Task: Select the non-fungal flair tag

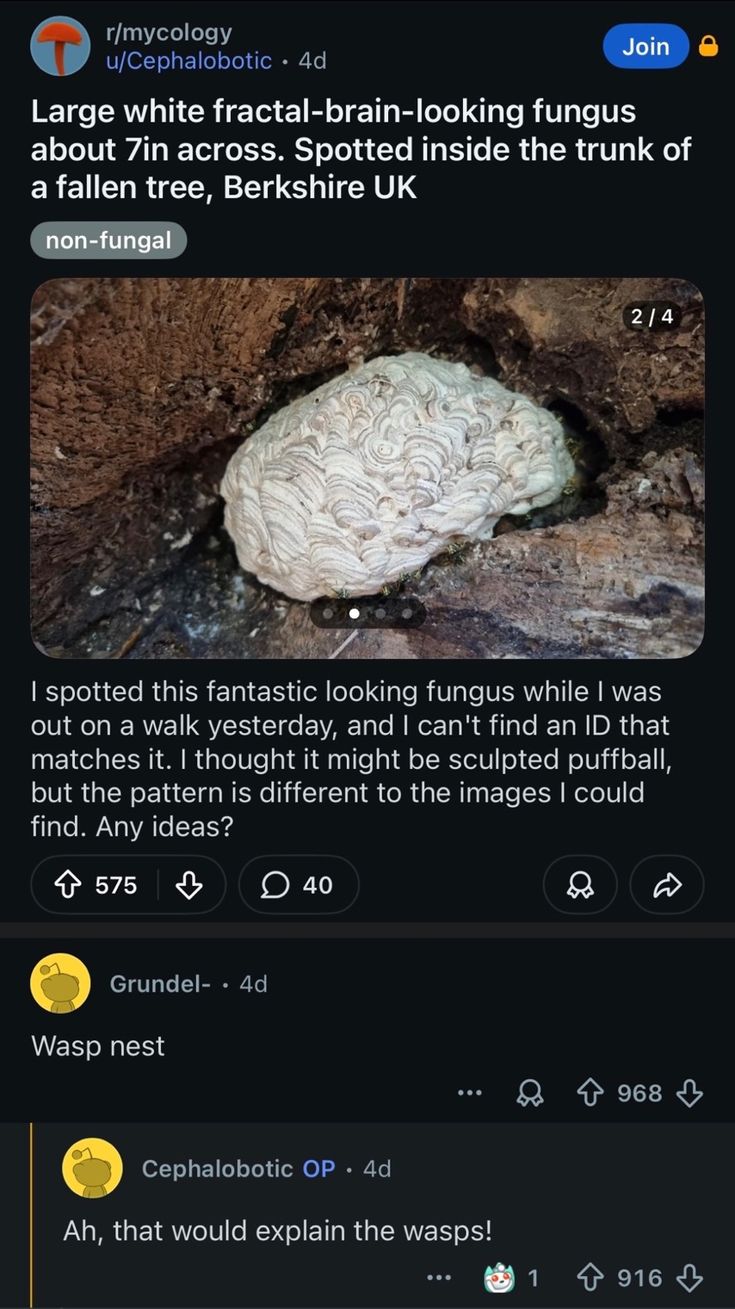Action: (x=108, y=240)
